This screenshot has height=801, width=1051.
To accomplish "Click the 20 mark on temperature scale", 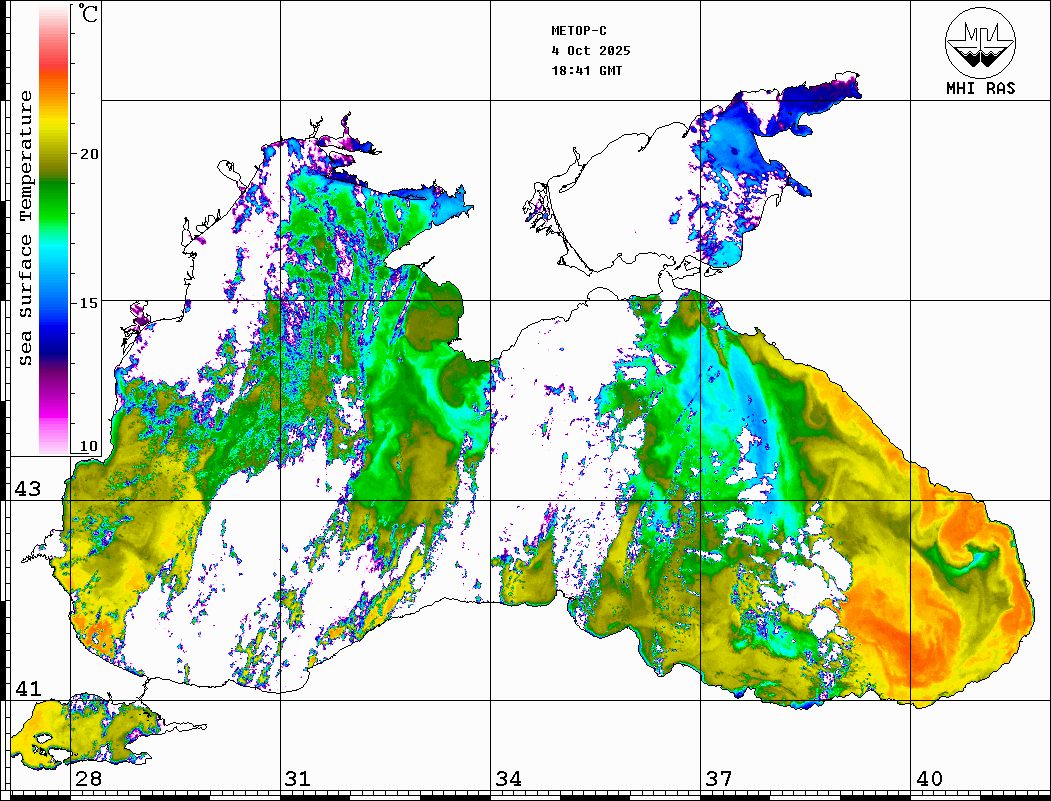I will pos(89,154).
